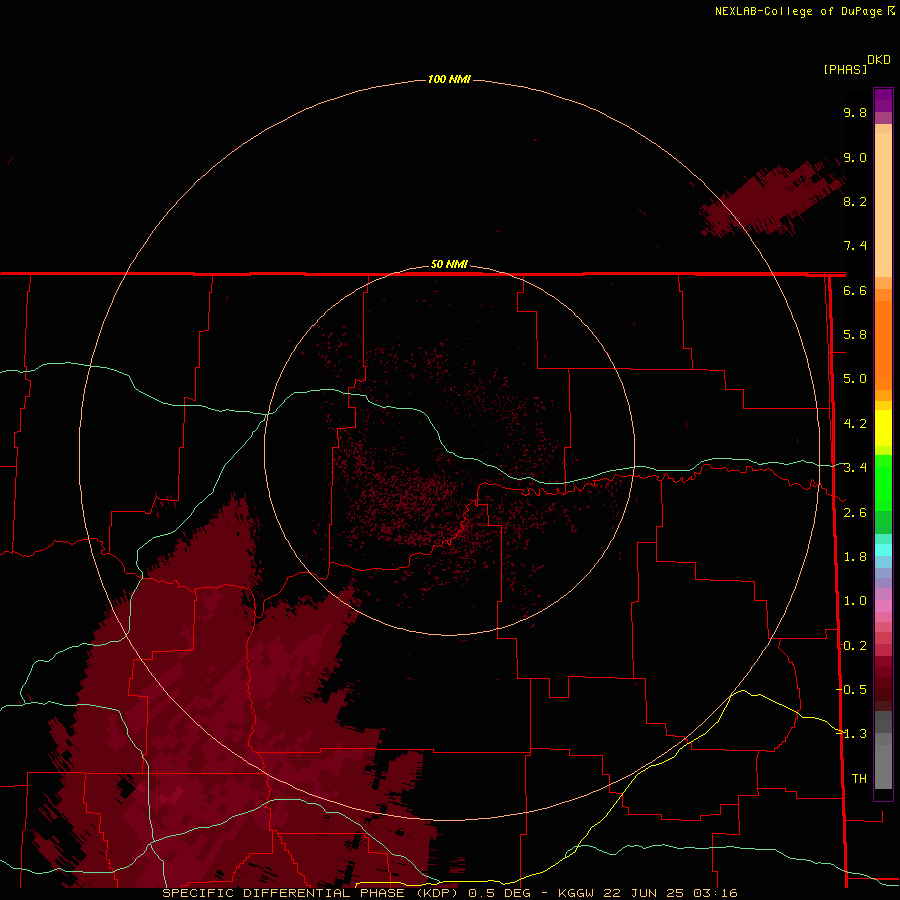Click the 100 NMI range ring label
The width and height of the screenshot is (900, 900).
coord(449,79)
